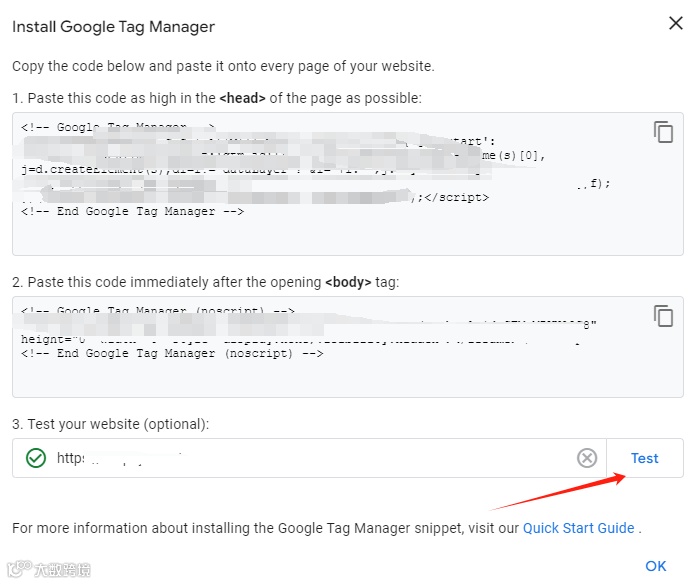This screenshot has width=688, height=584.
Task: Copy the head code snippet
Action: [x=663, y=132]
